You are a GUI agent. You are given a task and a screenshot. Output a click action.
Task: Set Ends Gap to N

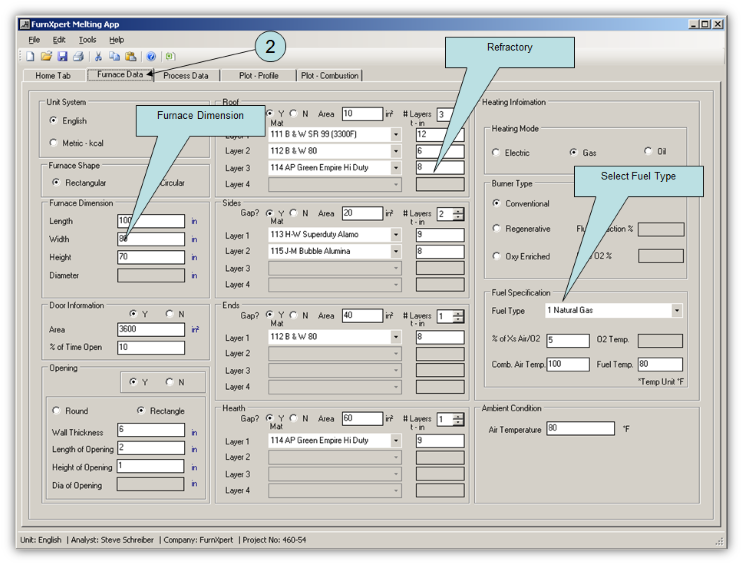294,315
